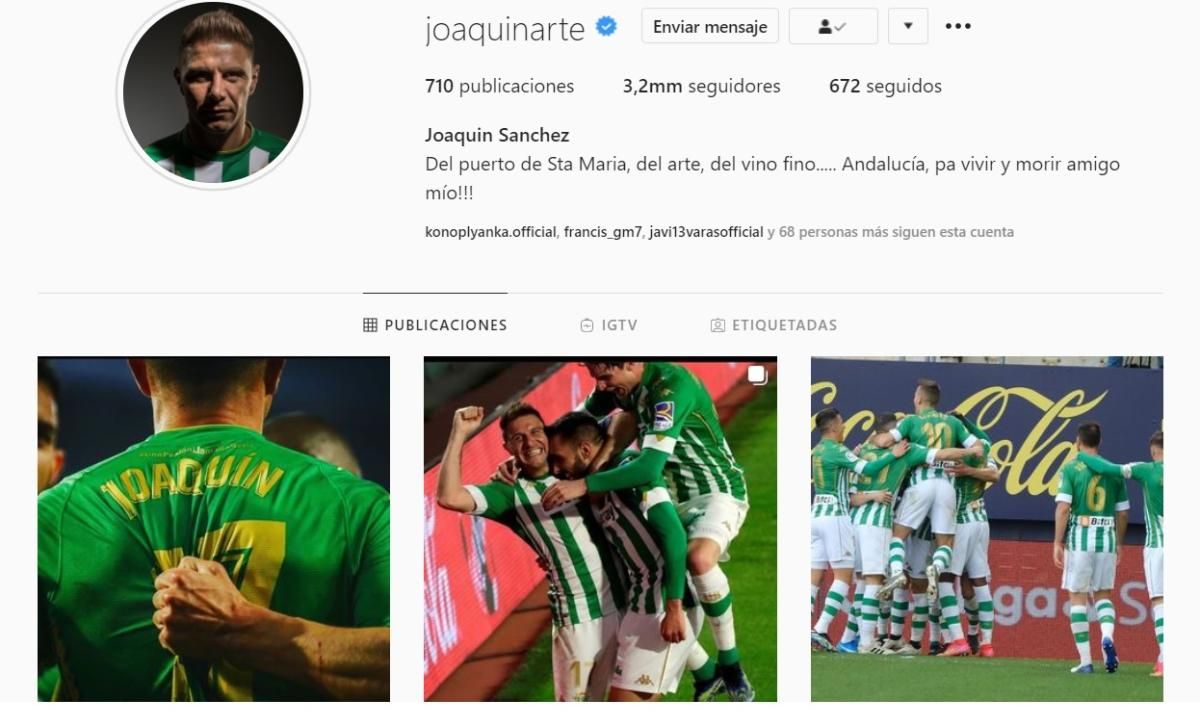Click the verified badge beside joaquinarte
This screenshot has height=726, width=1200.
coord(606,27)
